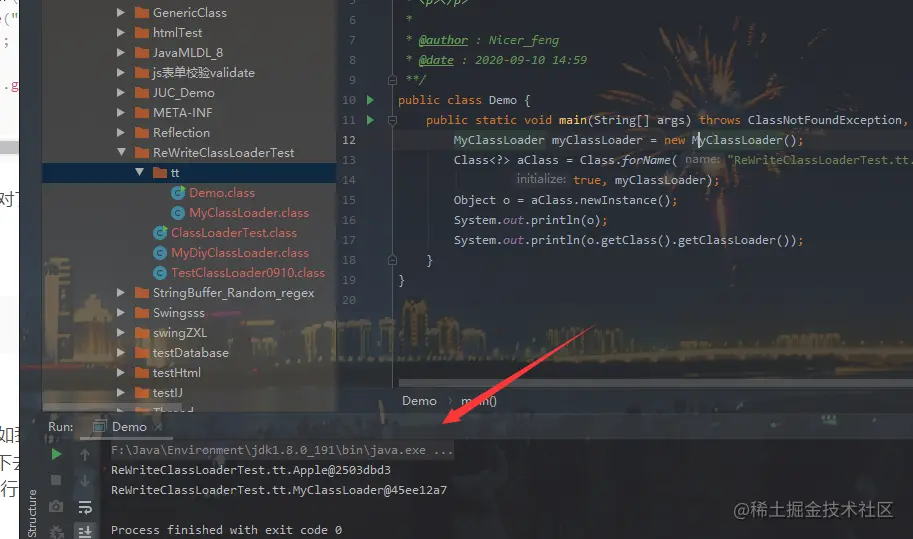
Task: Click the @author Javadoc tag
Action: (x=443, y=40)
